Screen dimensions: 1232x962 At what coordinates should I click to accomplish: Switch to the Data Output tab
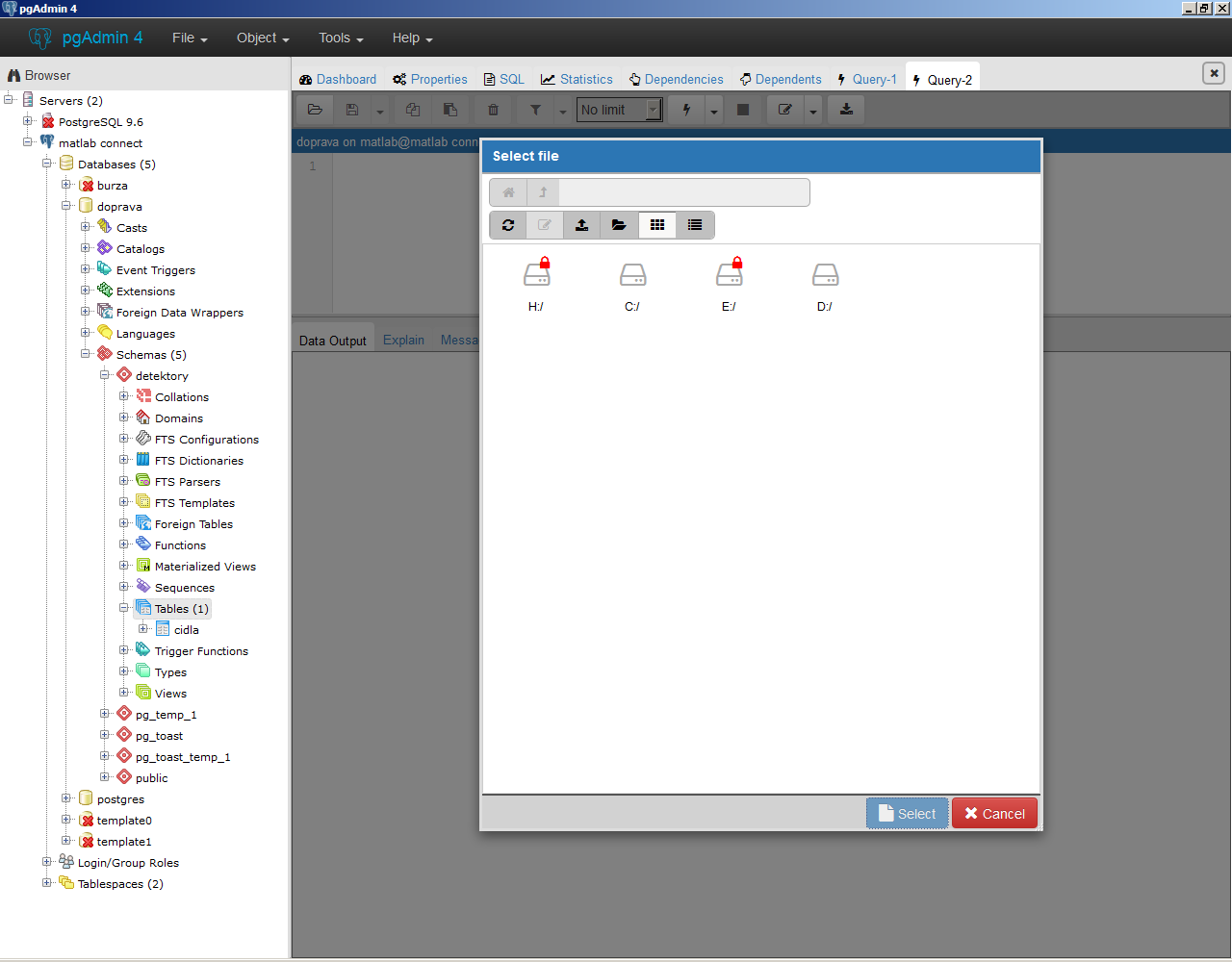333,341
